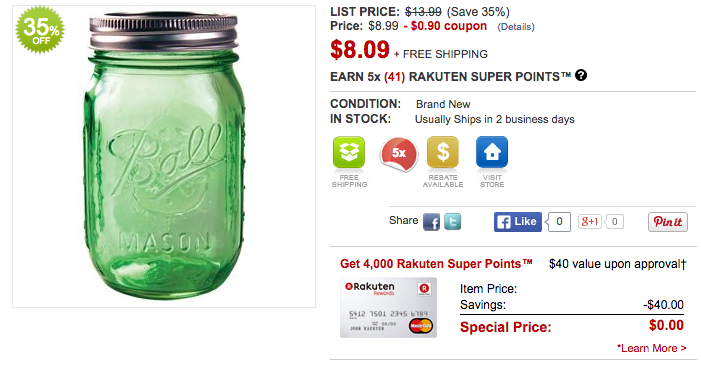Share on Twitter via the bird icon
The image size is (701, 365).
pos(452,222)
